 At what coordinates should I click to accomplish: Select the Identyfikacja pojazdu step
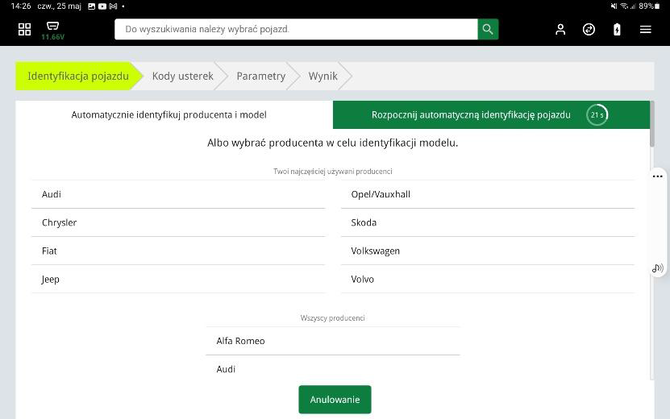click(78, 76)
